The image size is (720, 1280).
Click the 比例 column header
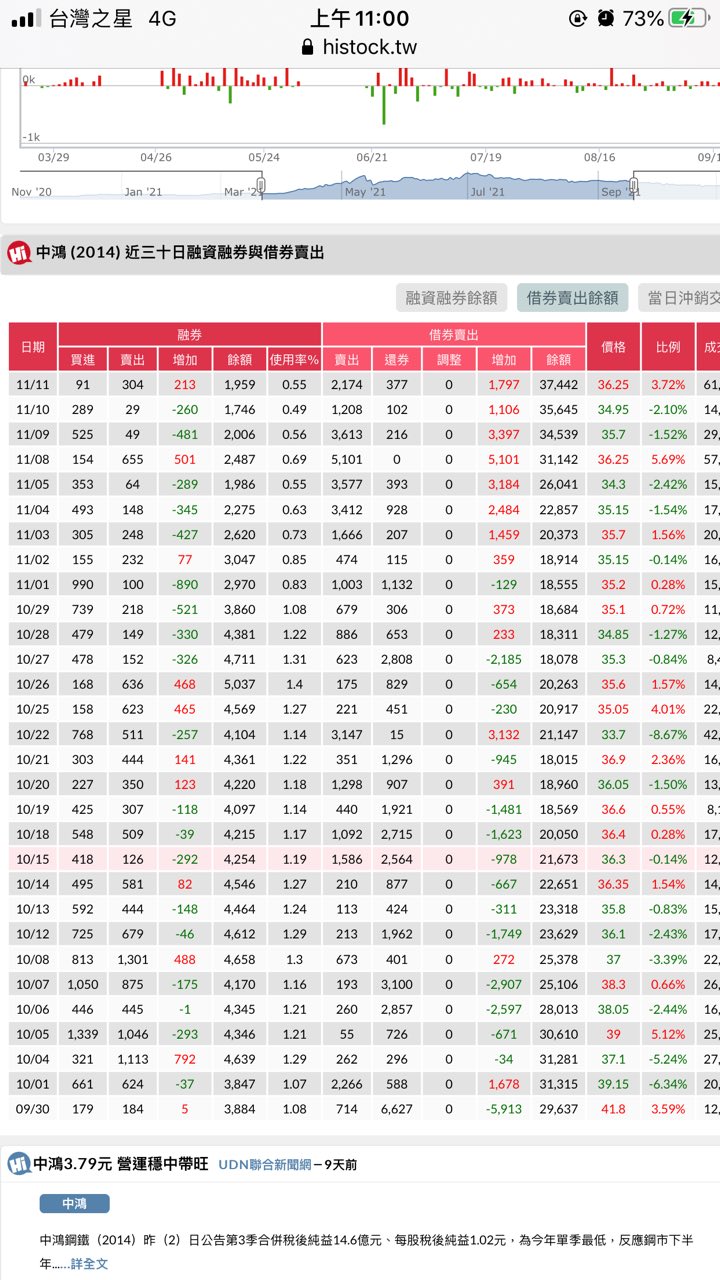[x=668, y=347]
